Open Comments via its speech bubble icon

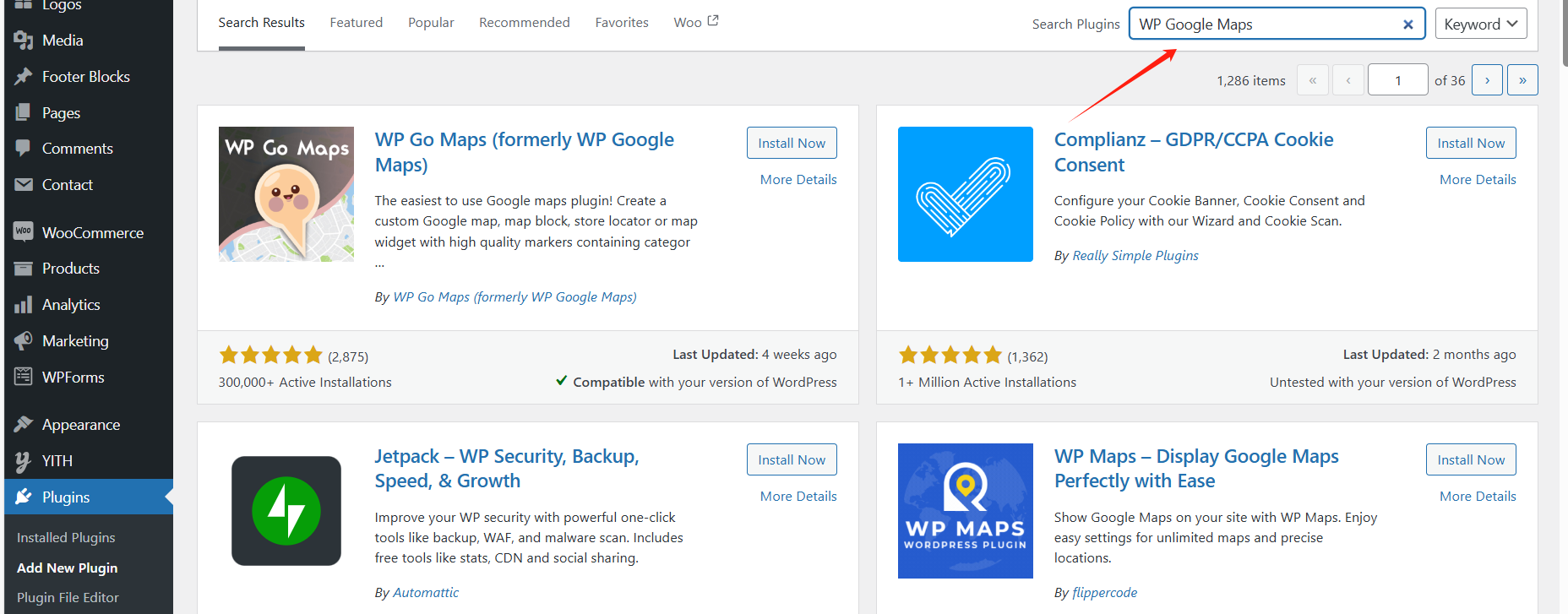pyautogui.click(x=23, y=148)
